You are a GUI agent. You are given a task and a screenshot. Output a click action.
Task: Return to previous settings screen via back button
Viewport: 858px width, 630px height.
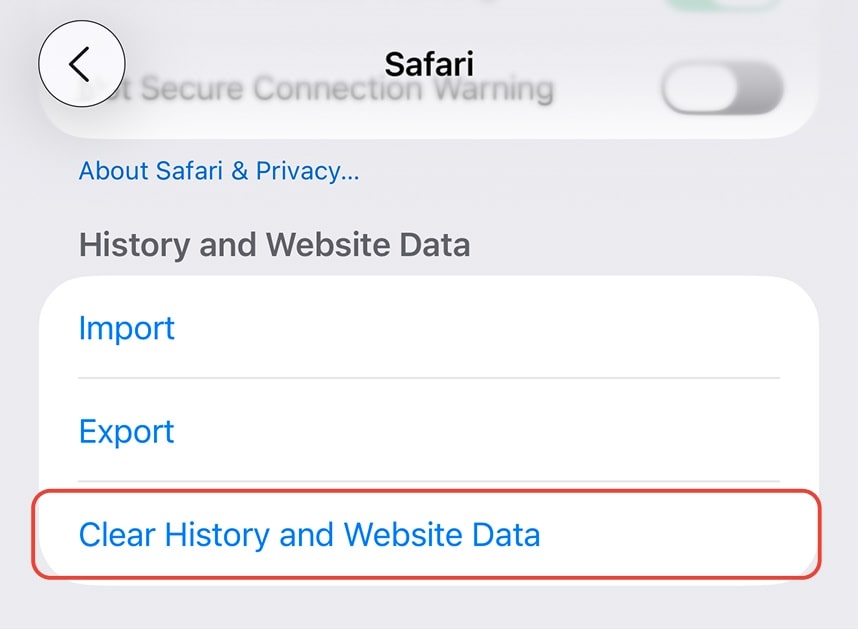(x=83, y=63)
